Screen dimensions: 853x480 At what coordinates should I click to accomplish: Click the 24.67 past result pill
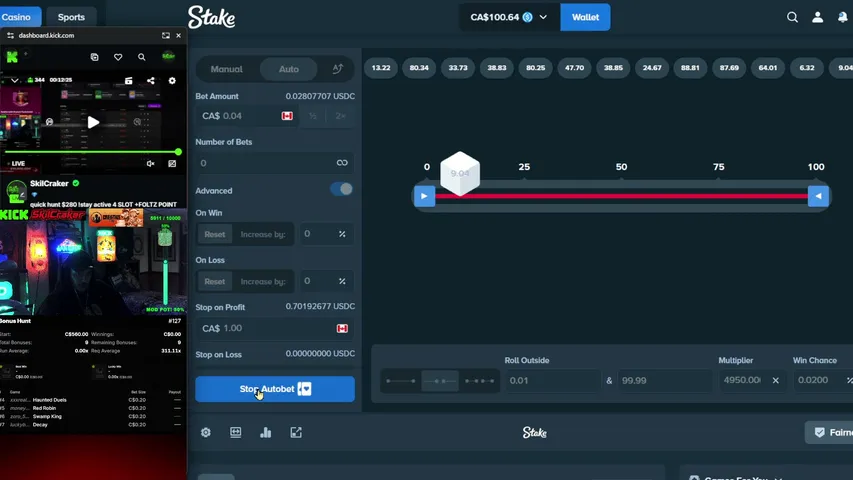tap(652, 68)
